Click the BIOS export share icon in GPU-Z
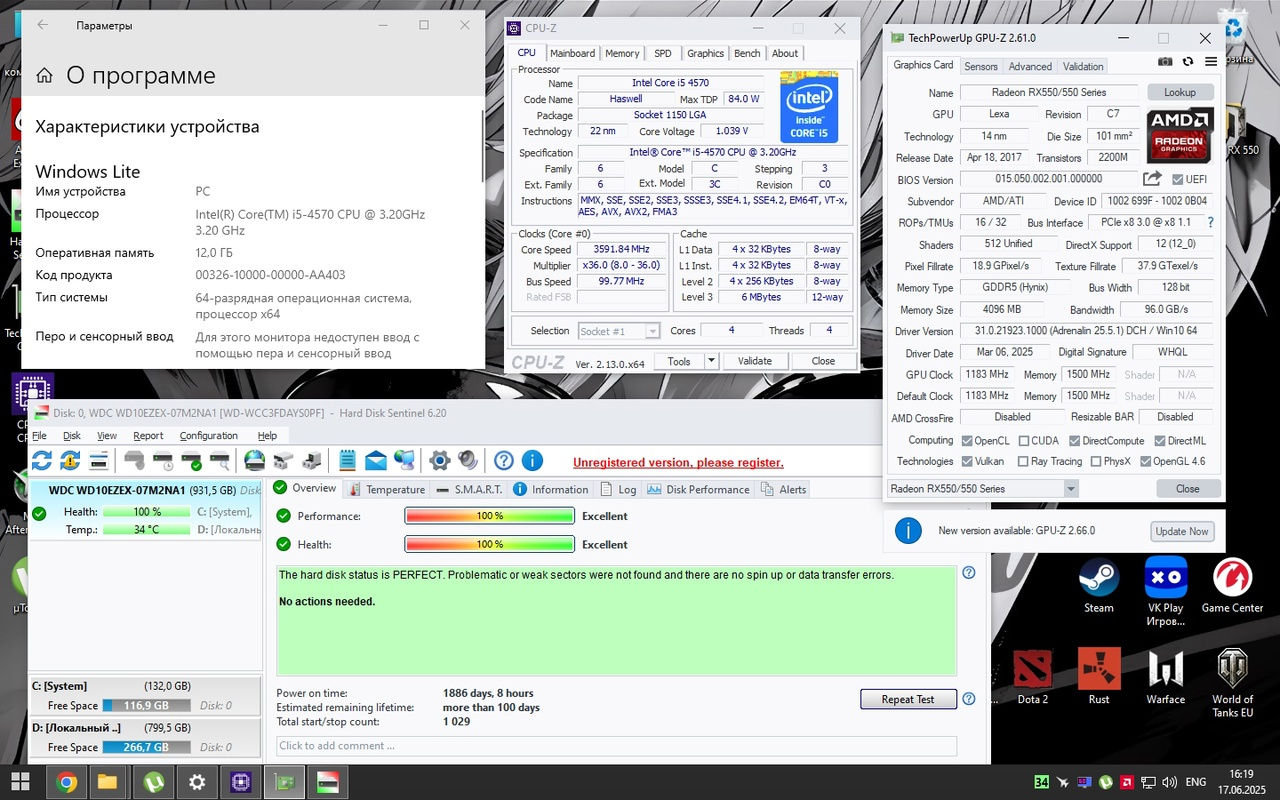 (1152, 179)
